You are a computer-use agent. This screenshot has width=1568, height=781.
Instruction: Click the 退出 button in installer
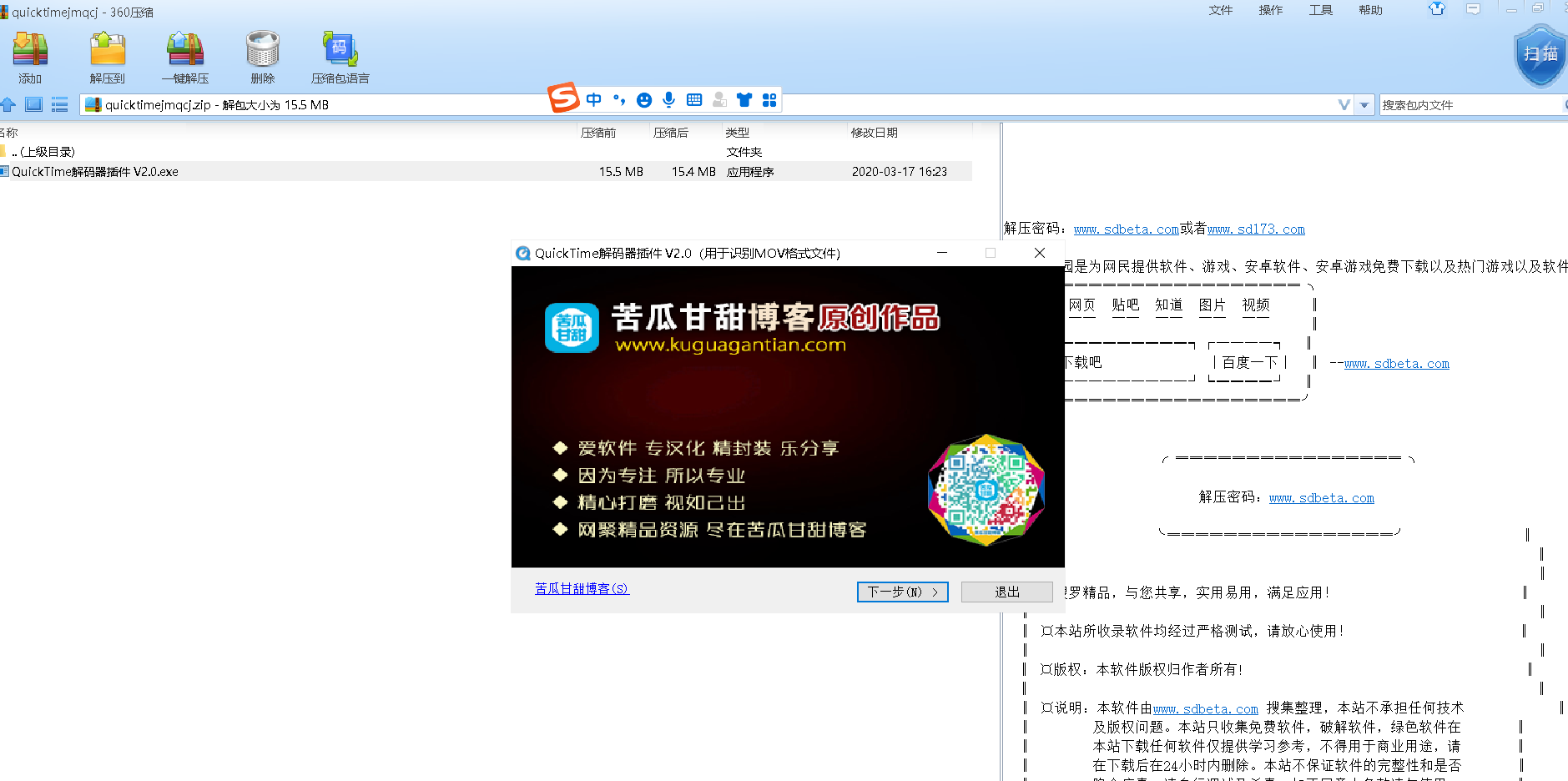point(1007,592)
